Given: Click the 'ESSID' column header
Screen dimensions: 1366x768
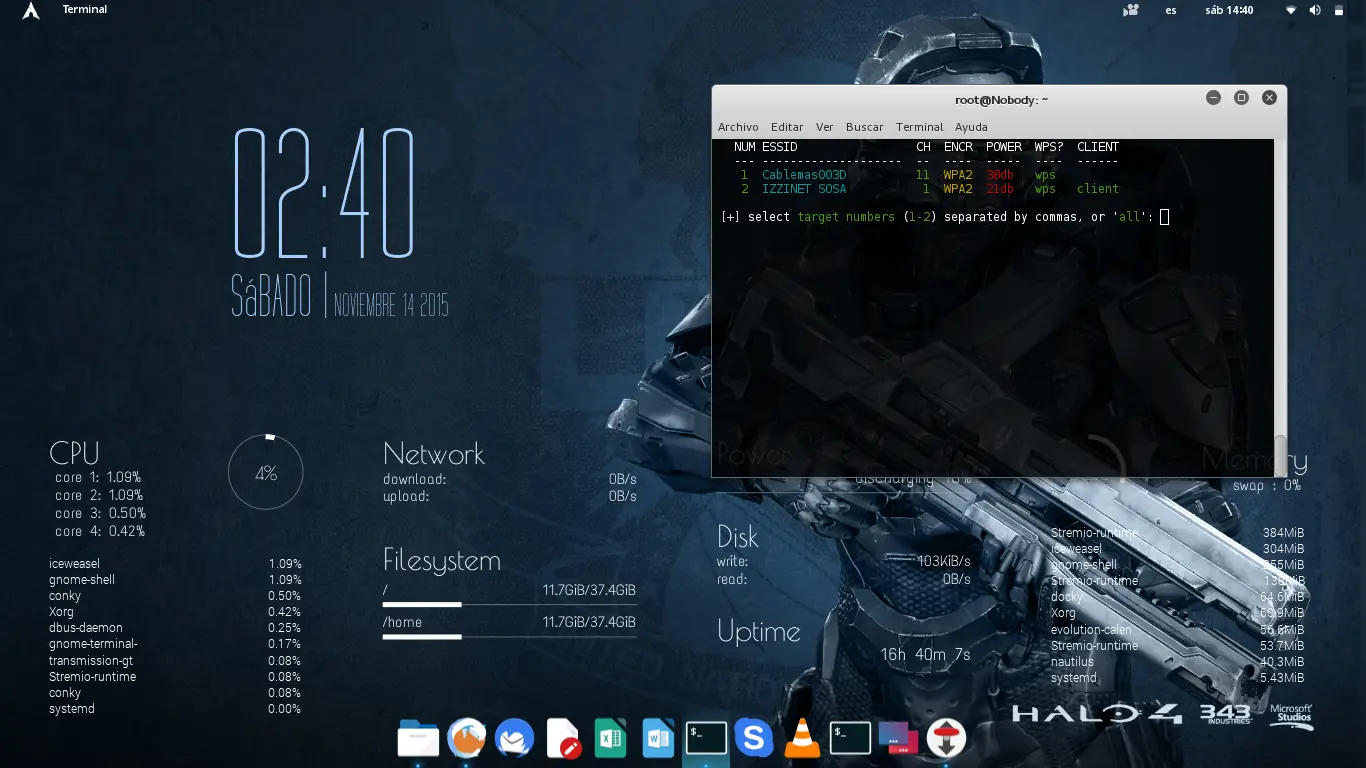Looking at the screenshot, I should (780, 147).
